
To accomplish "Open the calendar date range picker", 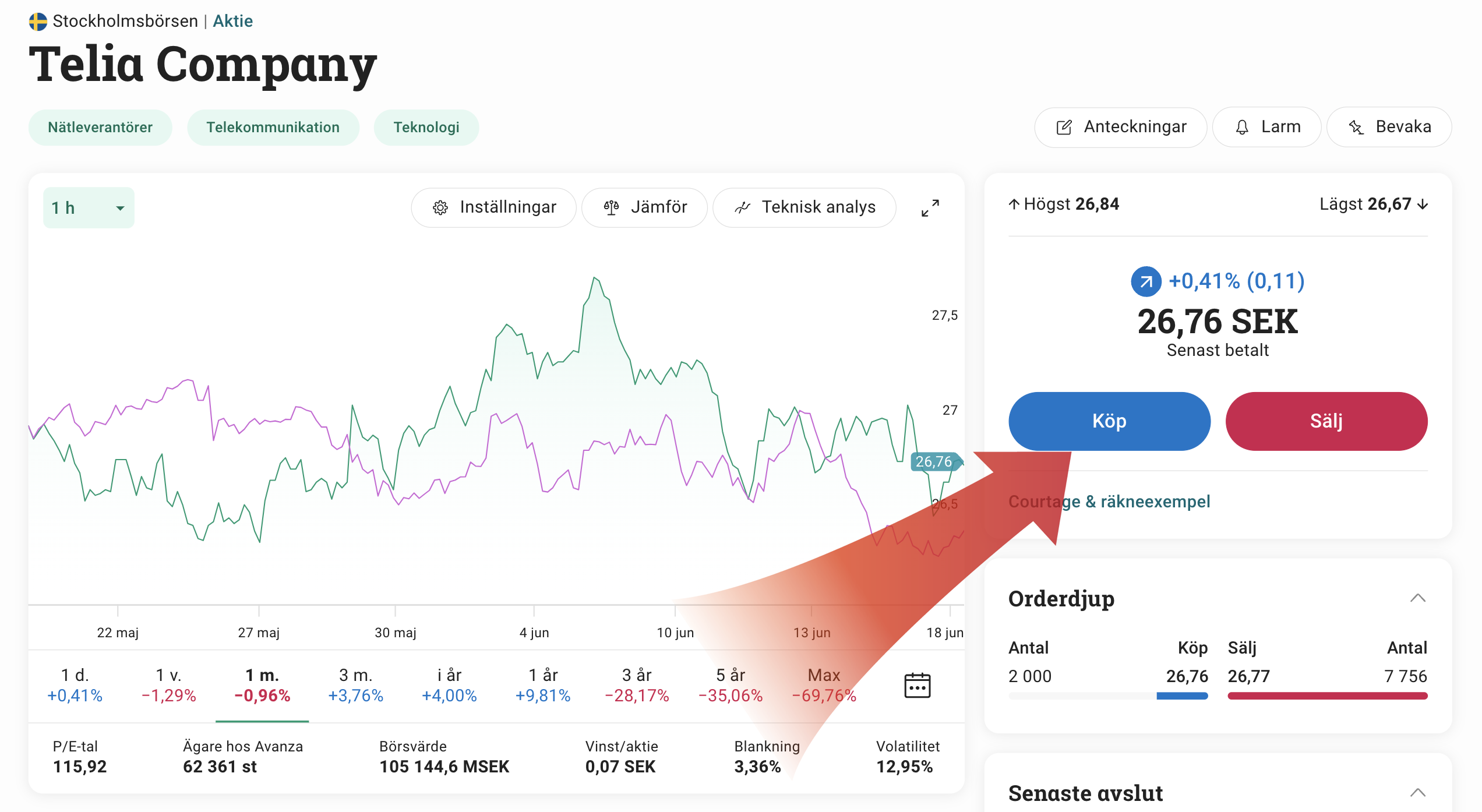I will coord(917,685).
